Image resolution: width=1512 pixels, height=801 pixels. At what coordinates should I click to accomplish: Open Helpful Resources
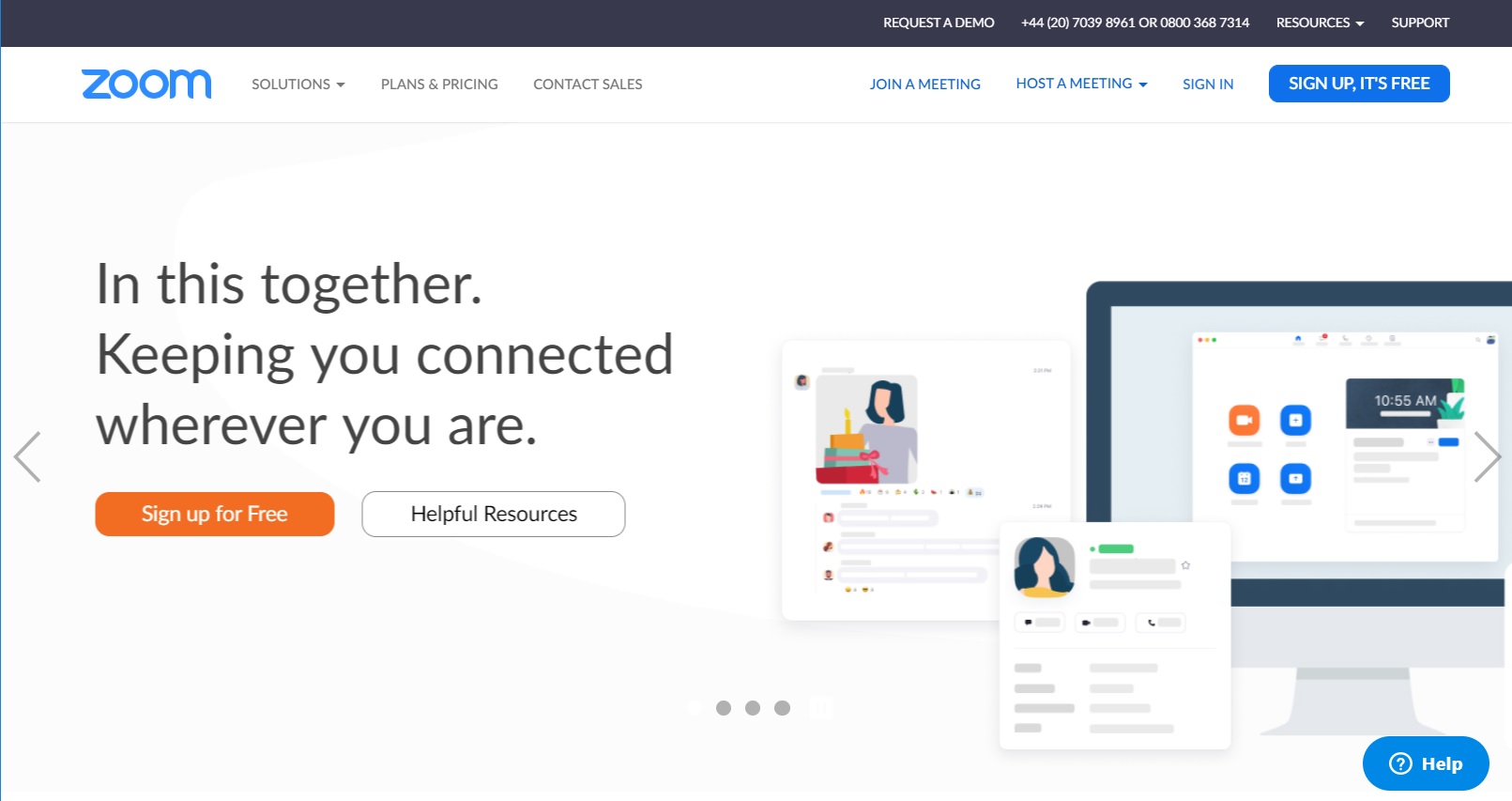point(494,514)
